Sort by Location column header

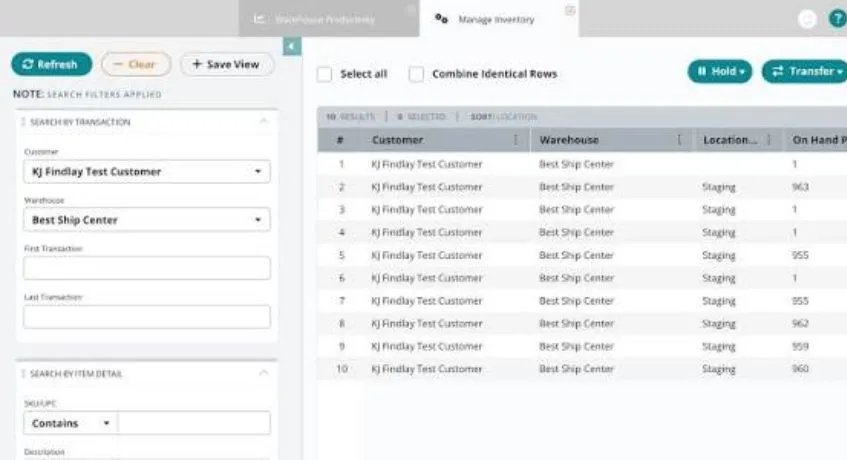pos(730,140)
